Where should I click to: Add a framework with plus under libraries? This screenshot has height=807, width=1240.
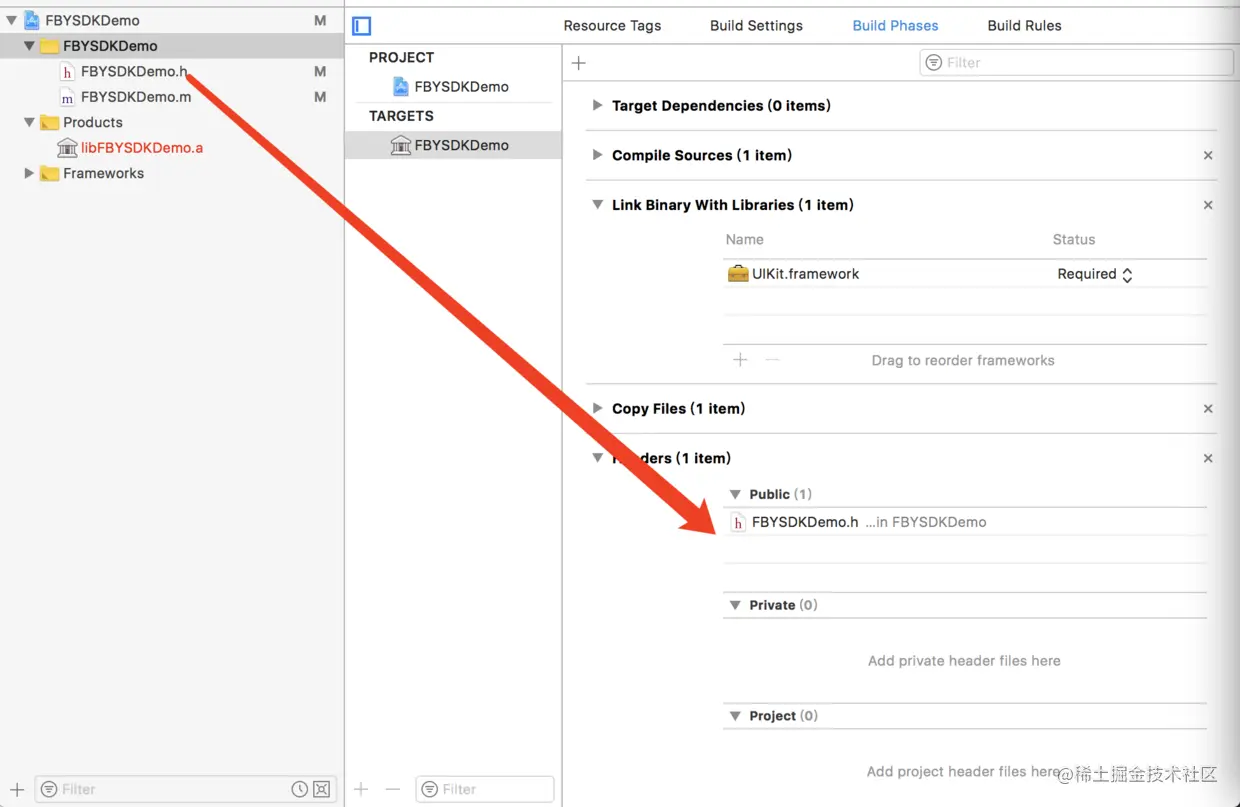point(740,360)
